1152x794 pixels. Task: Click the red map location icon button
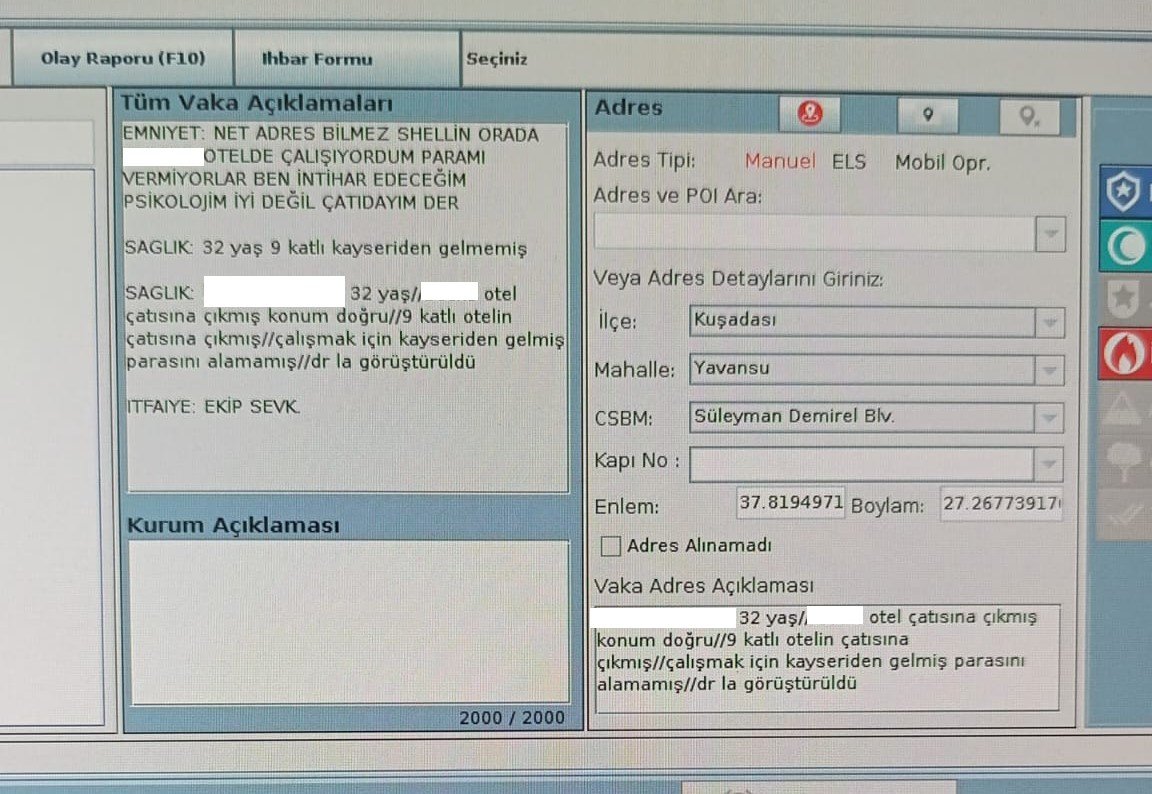810,115
